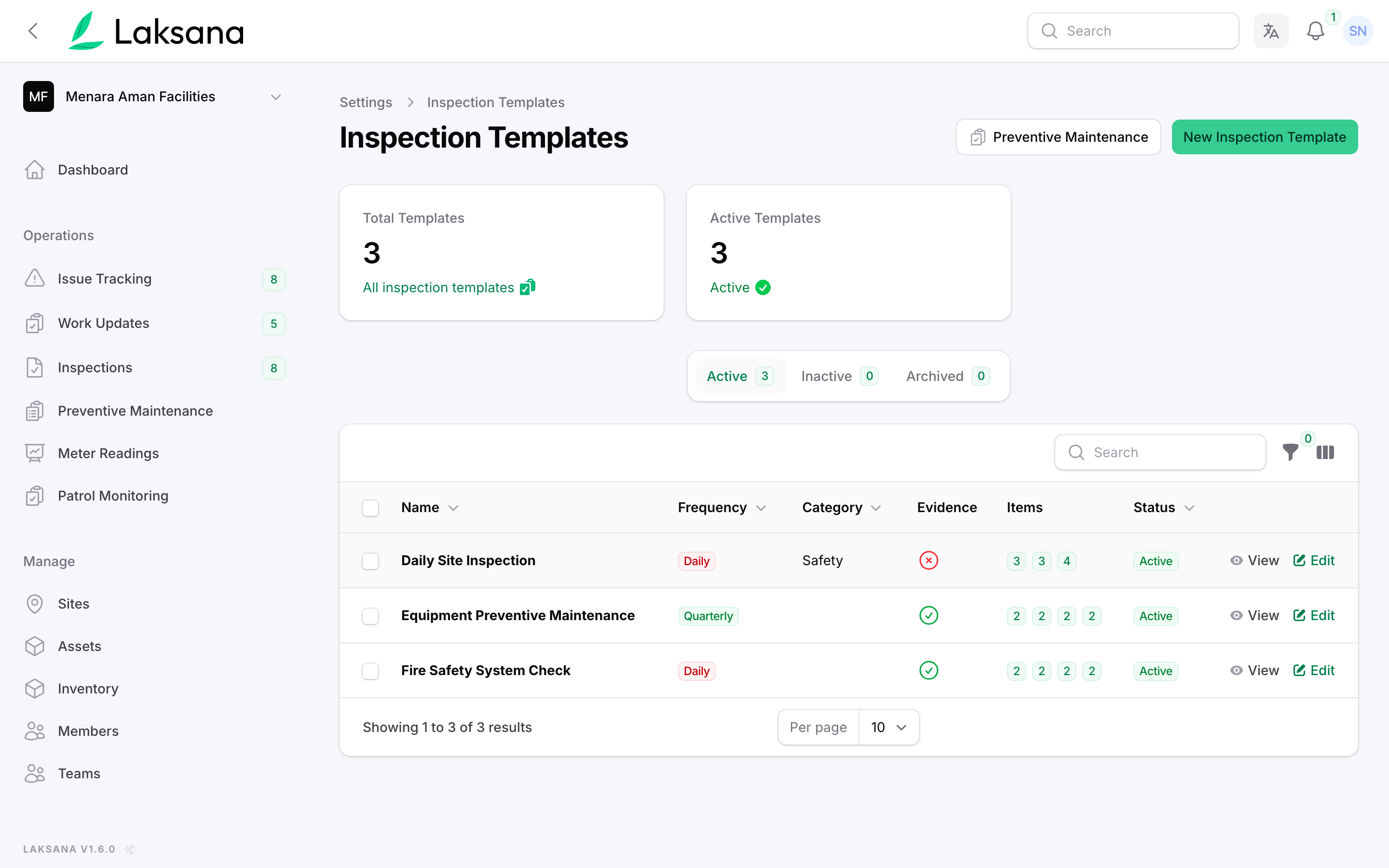
Task: Open the SN user avatar menu
Action: (1358, 31)
